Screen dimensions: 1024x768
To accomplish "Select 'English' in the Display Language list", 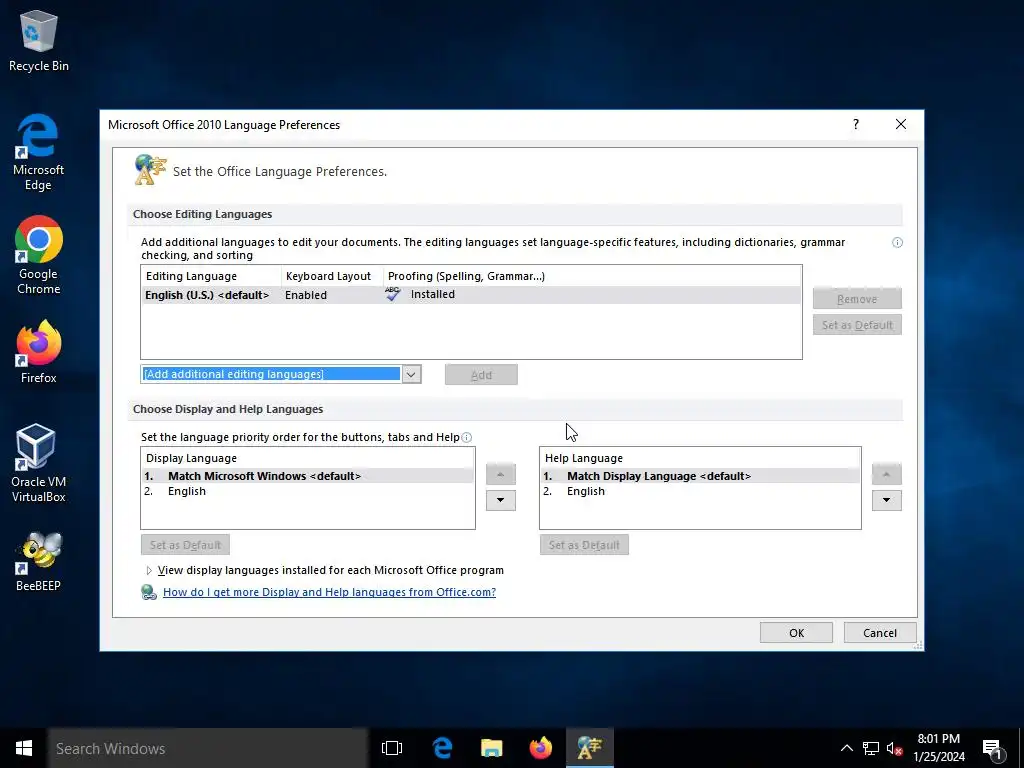I will (x=308, y=491).
